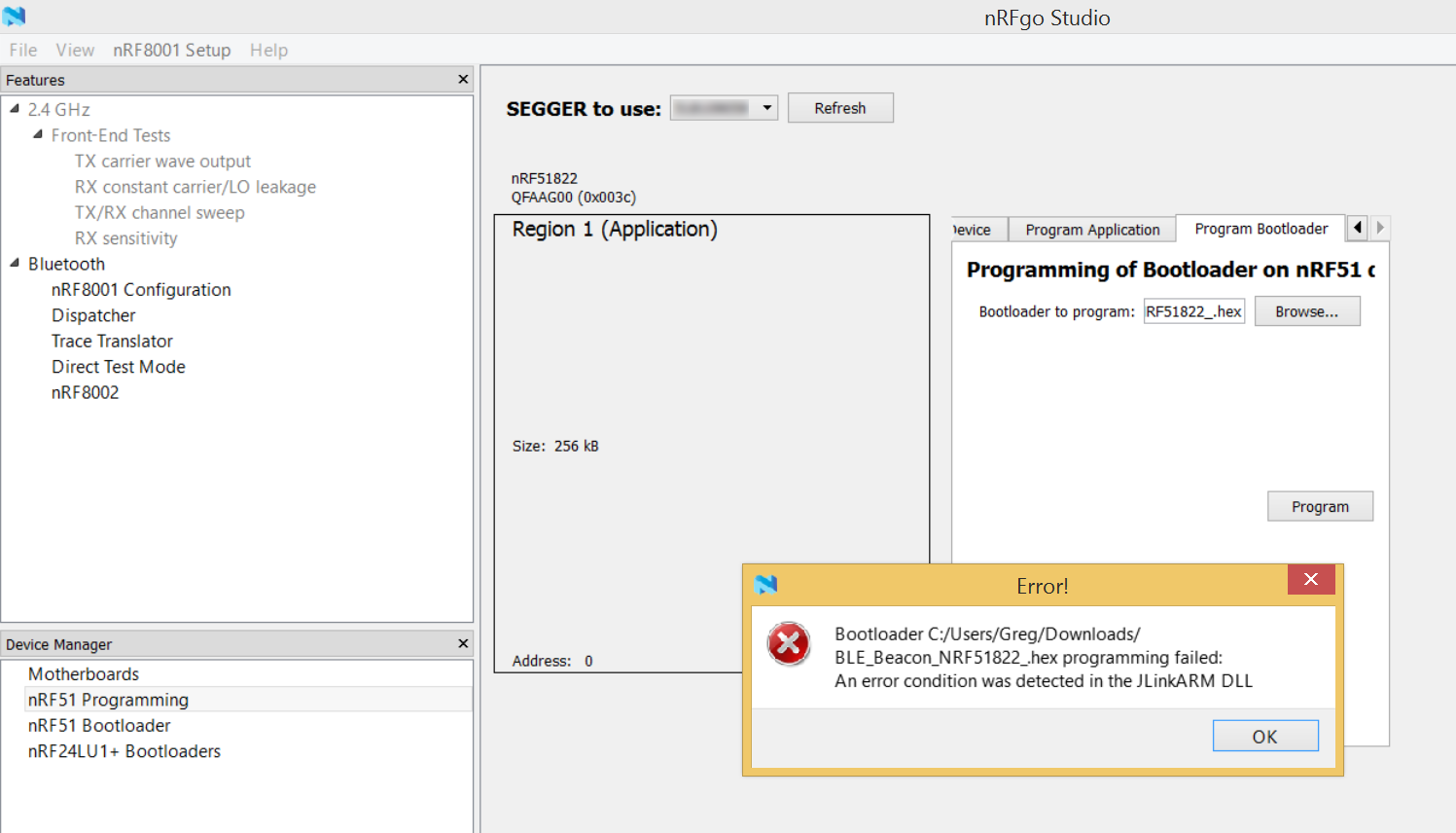Select TX/RX channel sweep
1456x833 pixels.
coord(160,212)
